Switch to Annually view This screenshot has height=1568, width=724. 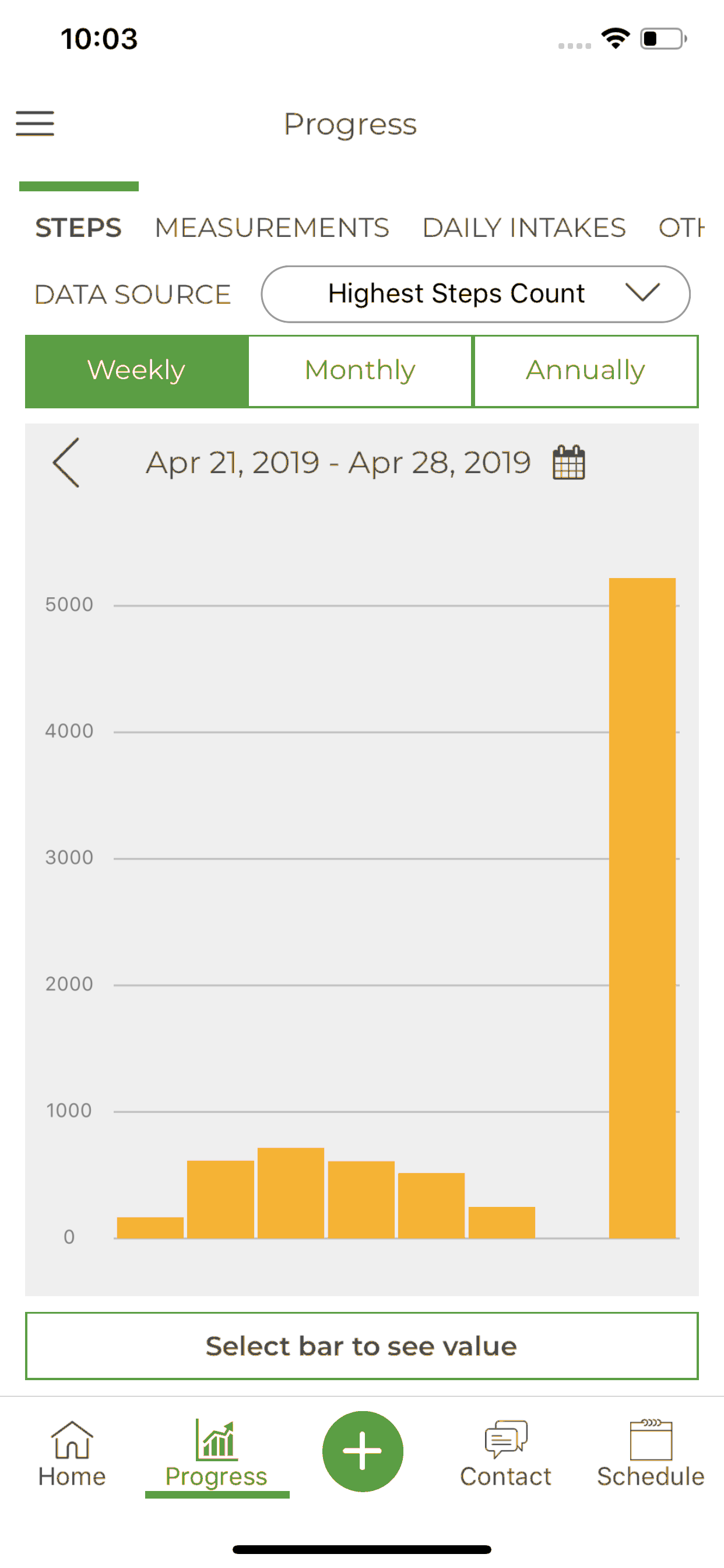585,370
